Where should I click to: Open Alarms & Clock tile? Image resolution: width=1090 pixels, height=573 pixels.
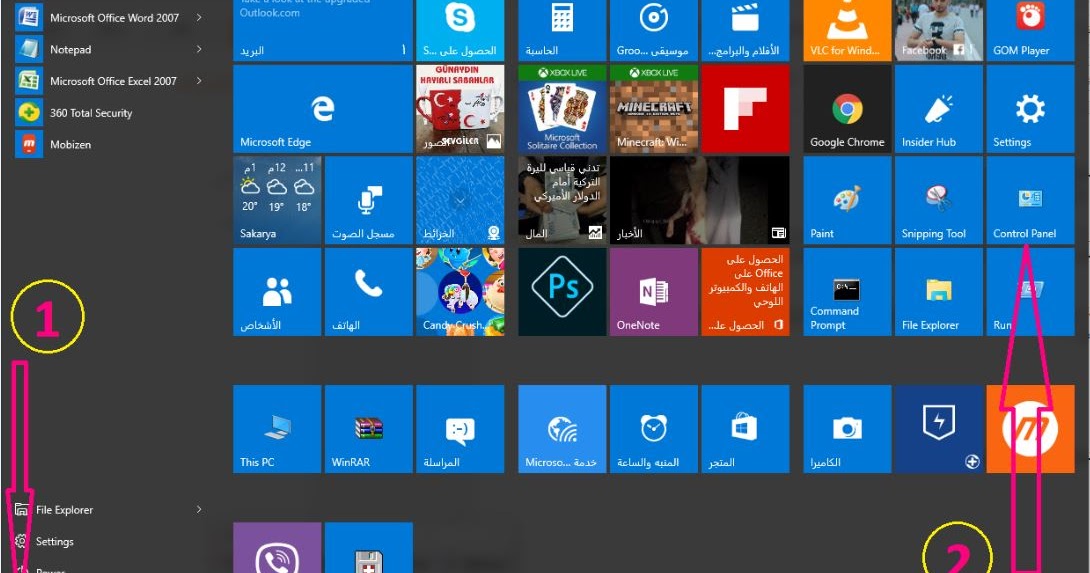[654, 429]
